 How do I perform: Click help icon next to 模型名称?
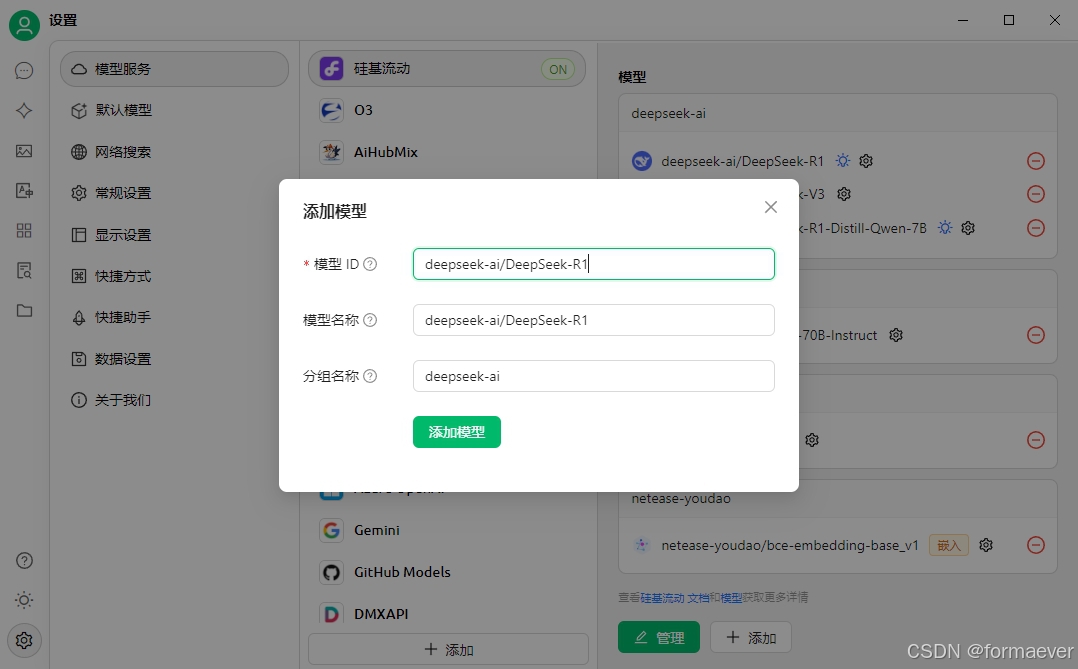click(370, 320)
